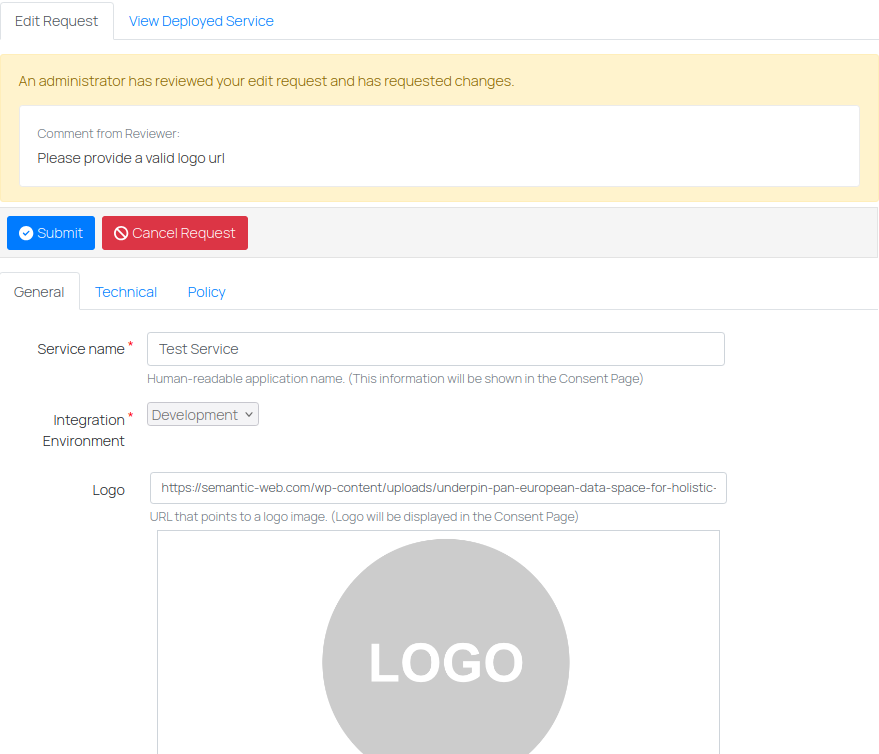Click the Logo field label

click(108, 490)
